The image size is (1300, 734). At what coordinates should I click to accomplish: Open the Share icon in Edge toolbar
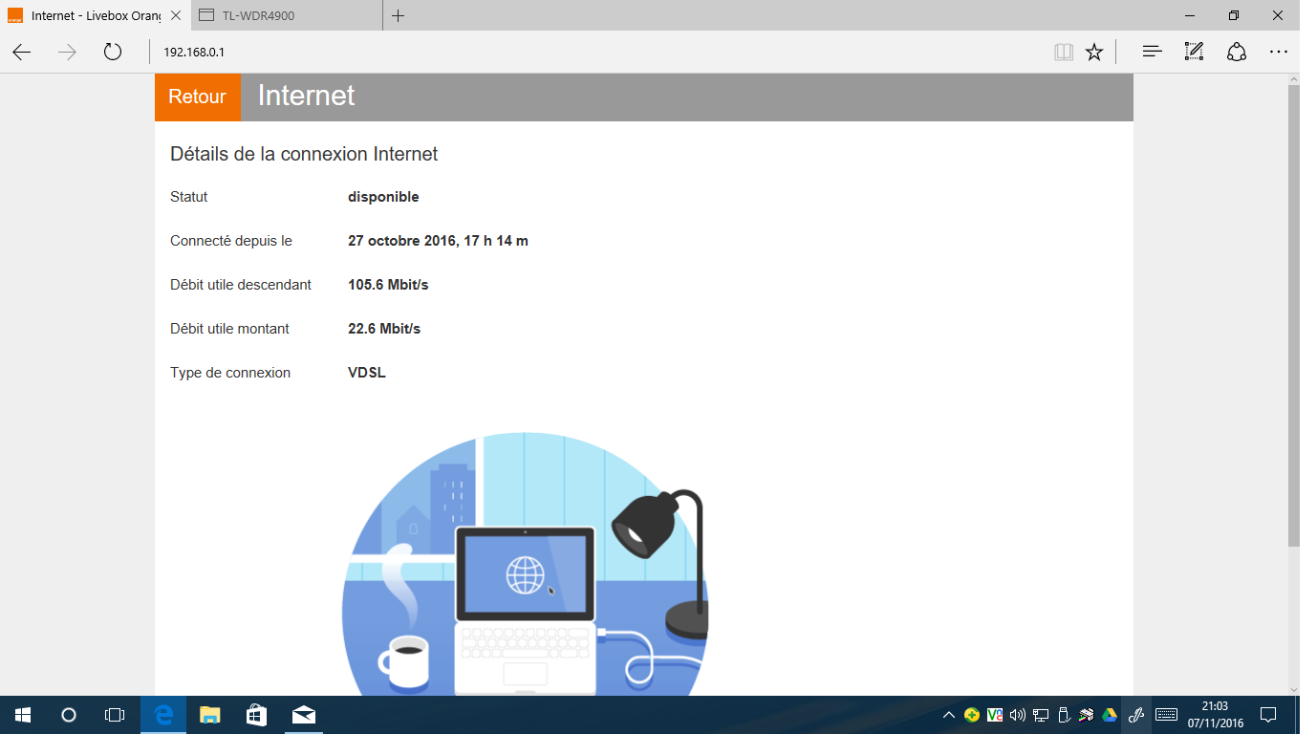coord(1236,52)
